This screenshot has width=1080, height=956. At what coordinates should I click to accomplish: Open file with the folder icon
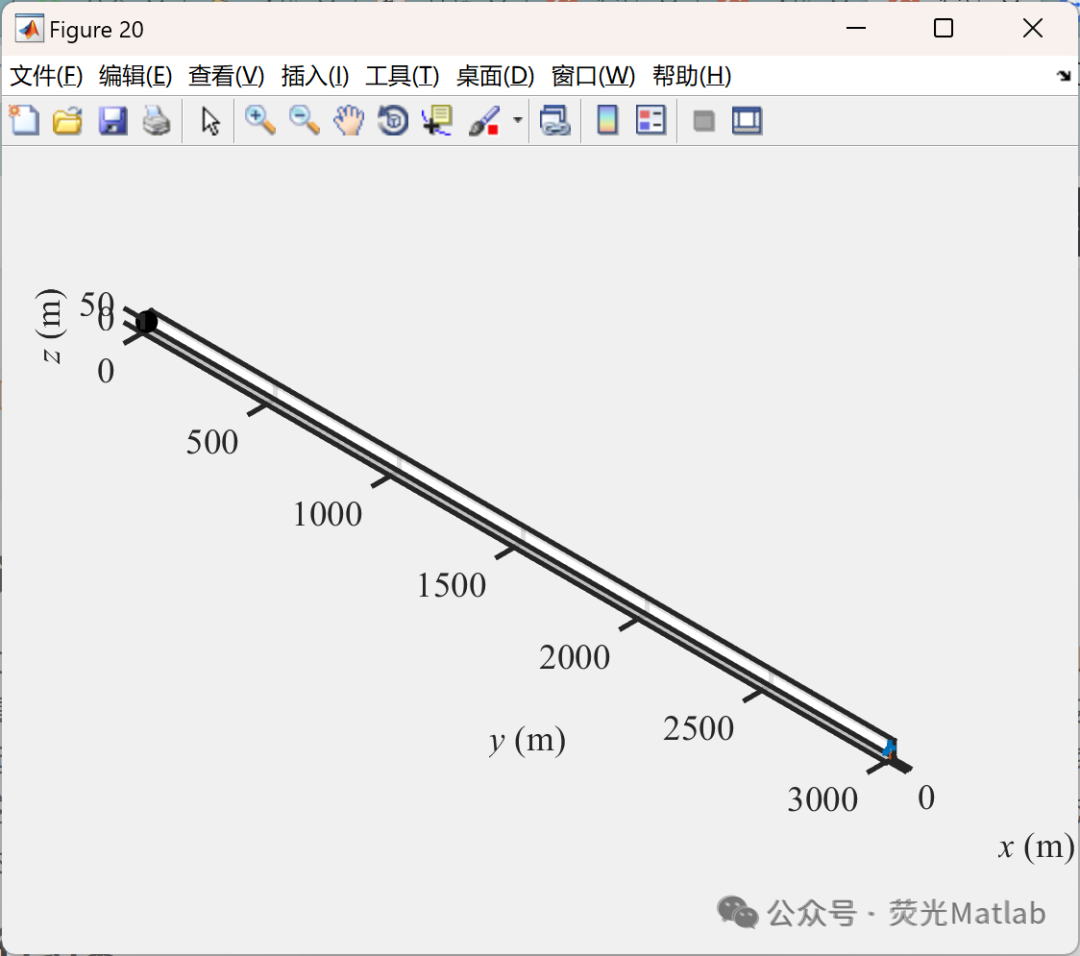(68, 121)
